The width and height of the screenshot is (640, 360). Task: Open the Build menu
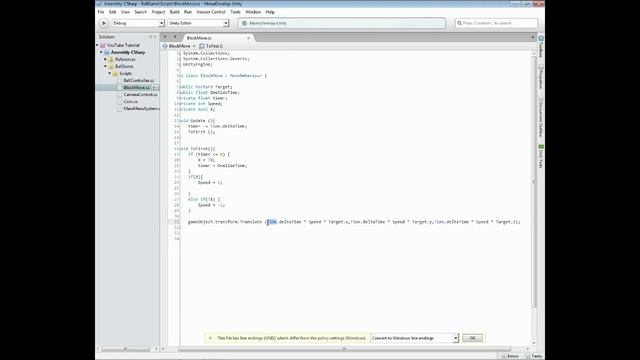point(174,12)
